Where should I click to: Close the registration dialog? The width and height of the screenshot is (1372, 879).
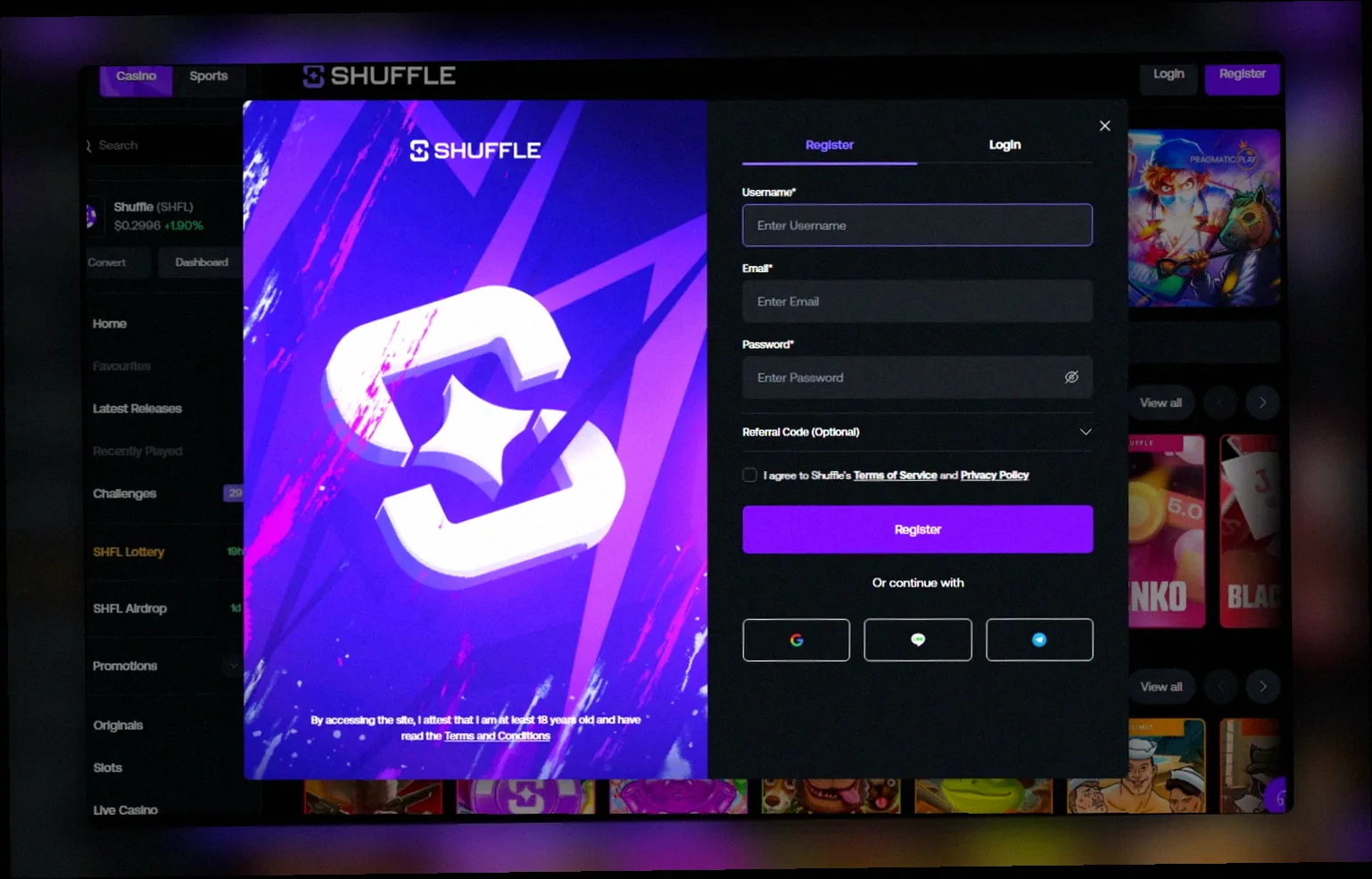[x=1104, y=126]
